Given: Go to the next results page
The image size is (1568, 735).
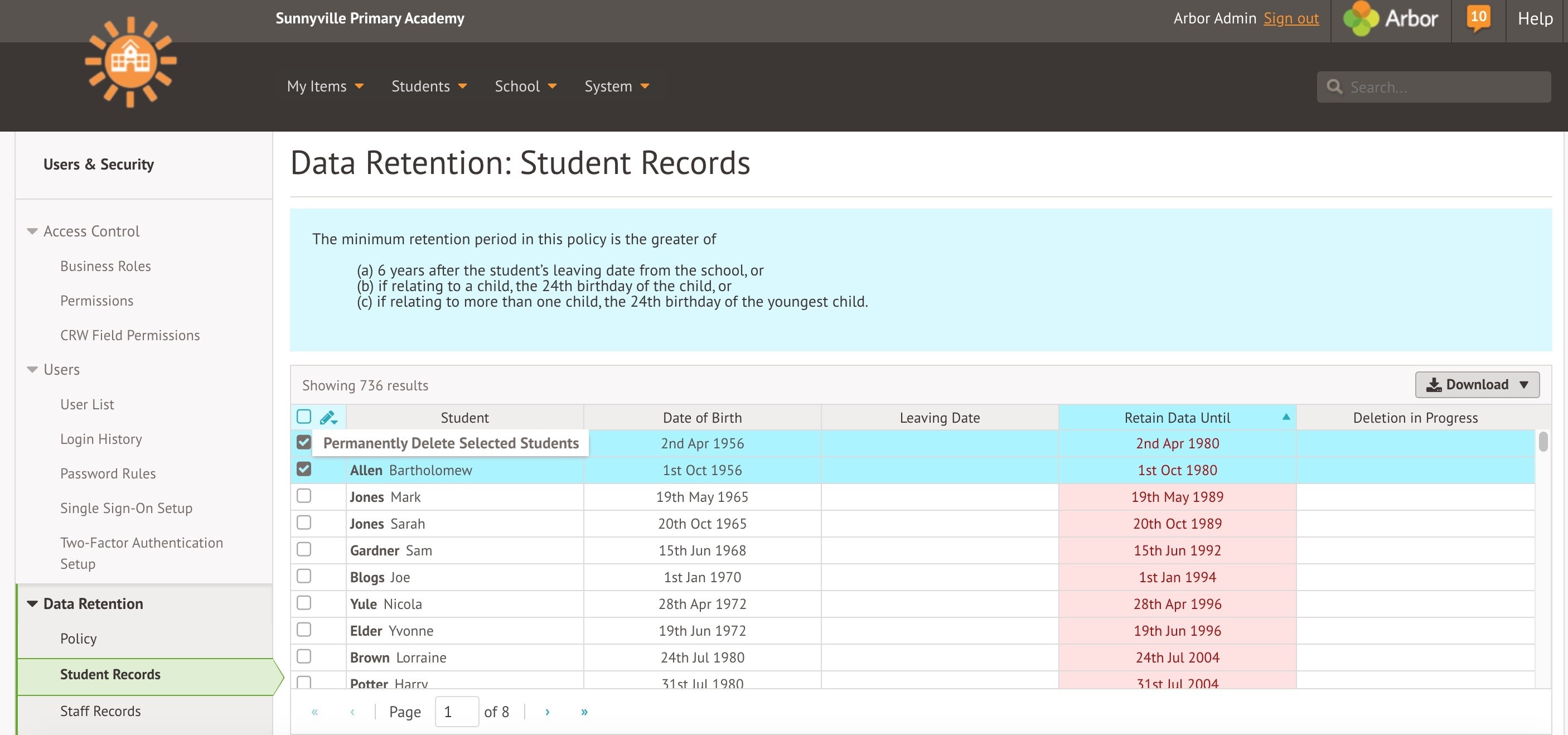Looking at the screenshot, I should [x=548, y=711].
